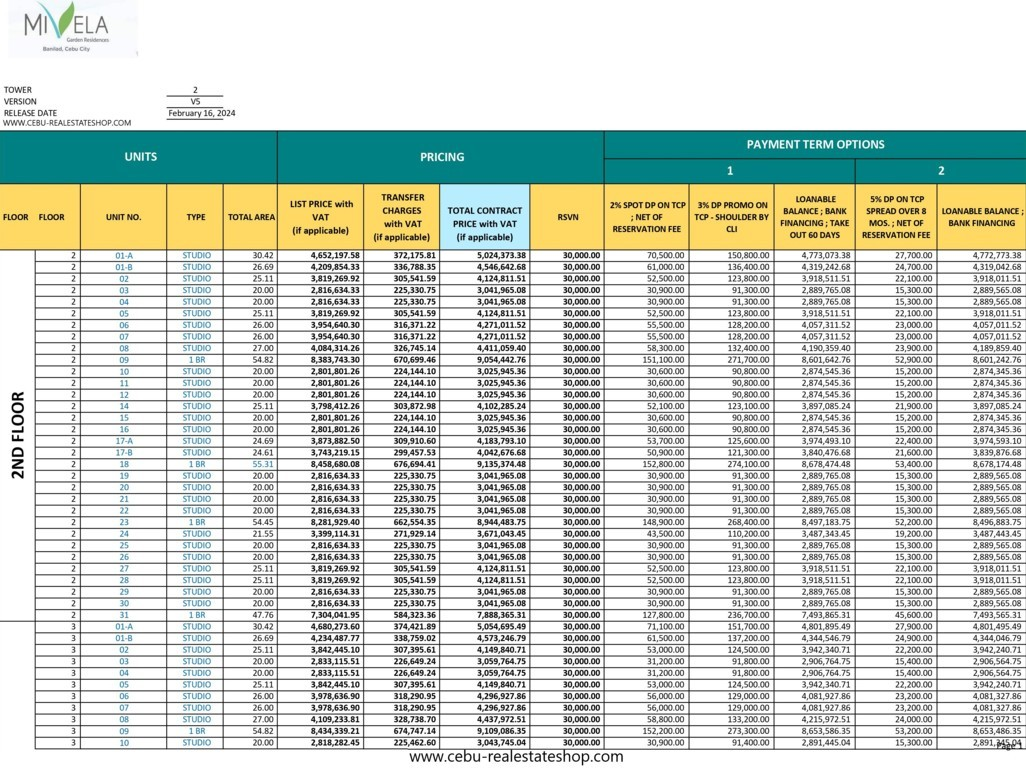Click the TRANSFER CHARGES with VAT header
The image size is (1026, 768).
click(402, 217)
